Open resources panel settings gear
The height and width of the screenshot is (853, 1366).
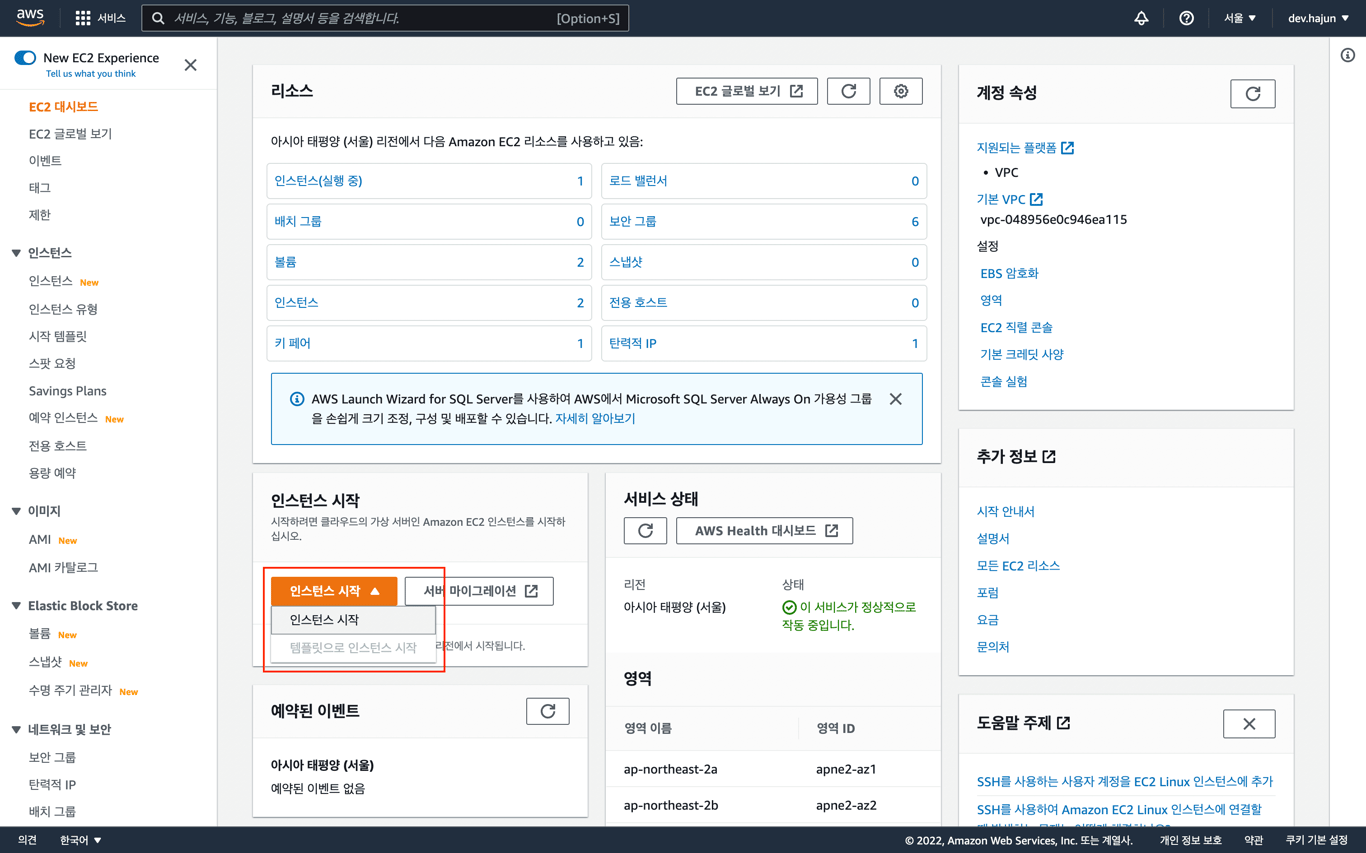coord(901,91)
